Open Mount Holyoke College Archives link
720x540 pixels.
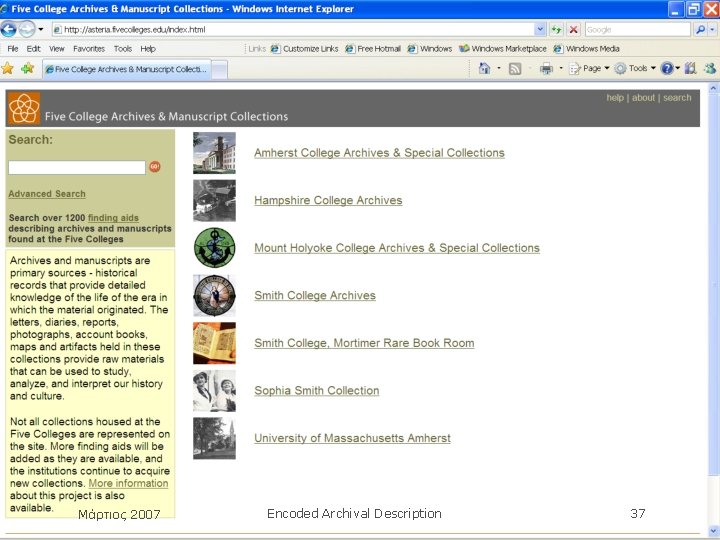[397, 248]
